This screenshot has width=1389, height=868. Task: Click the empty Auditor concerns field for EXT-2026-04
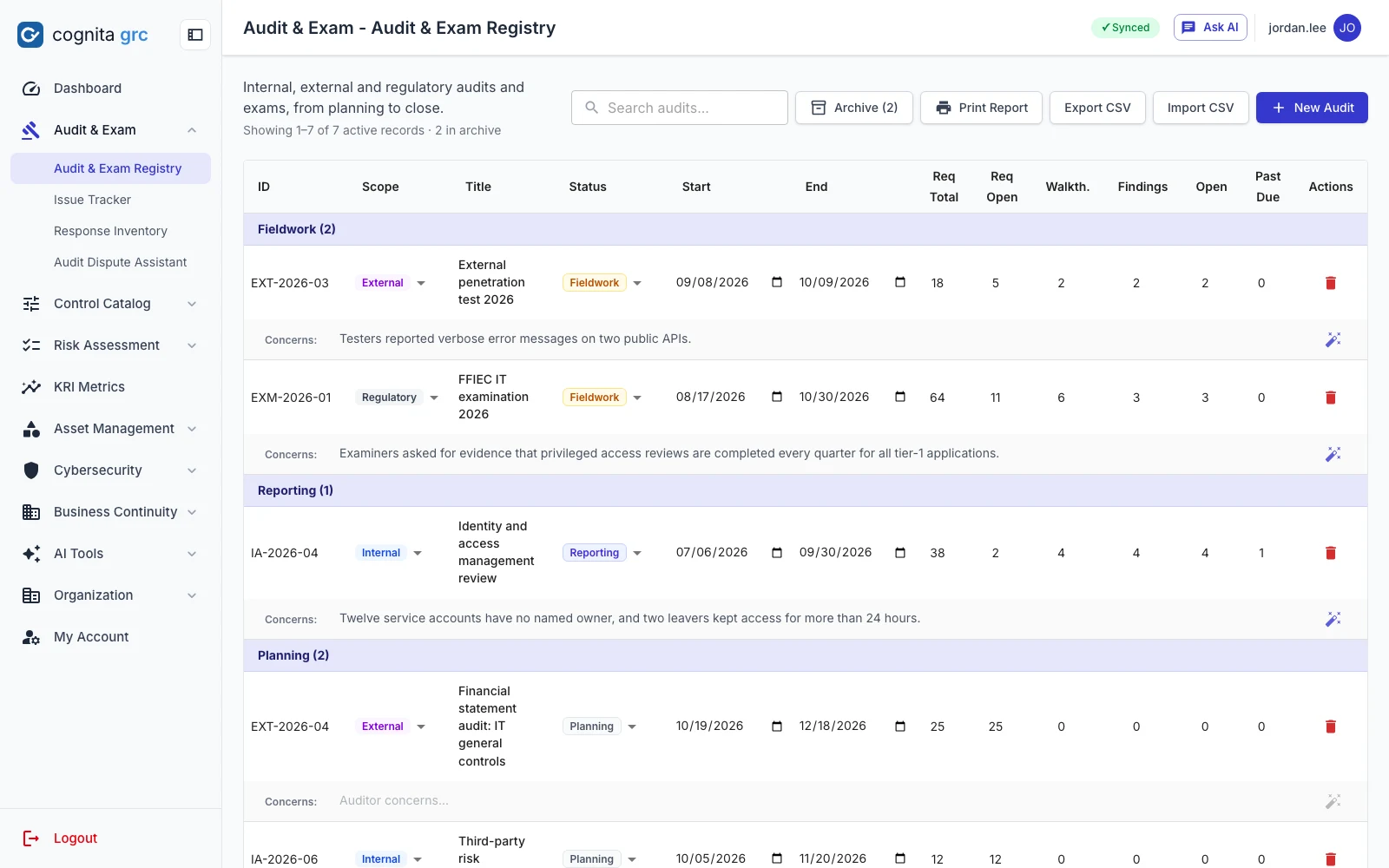(x=825, y=801)
